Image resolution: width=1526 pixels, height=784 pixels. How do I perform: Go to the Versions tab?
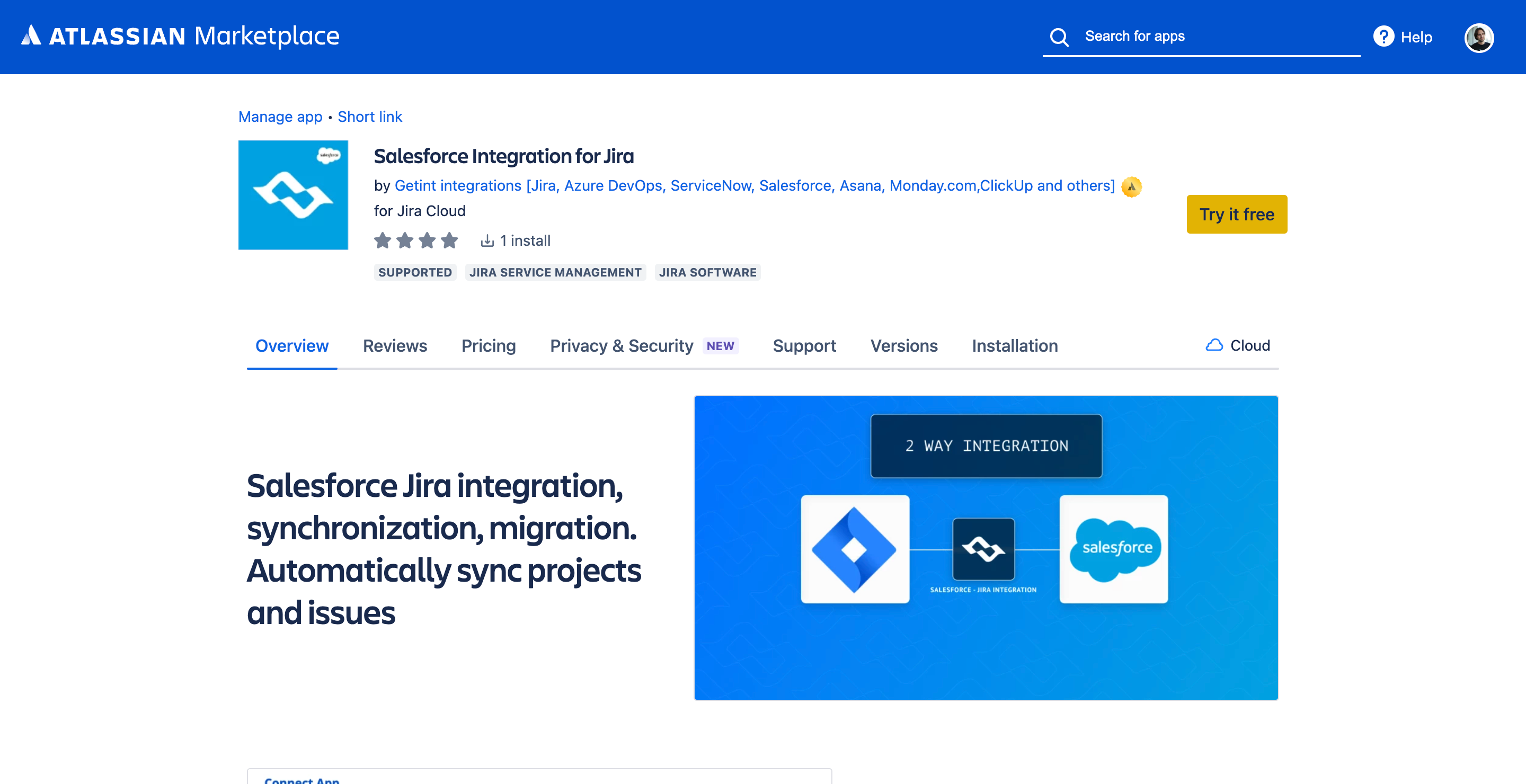point(903,346)
